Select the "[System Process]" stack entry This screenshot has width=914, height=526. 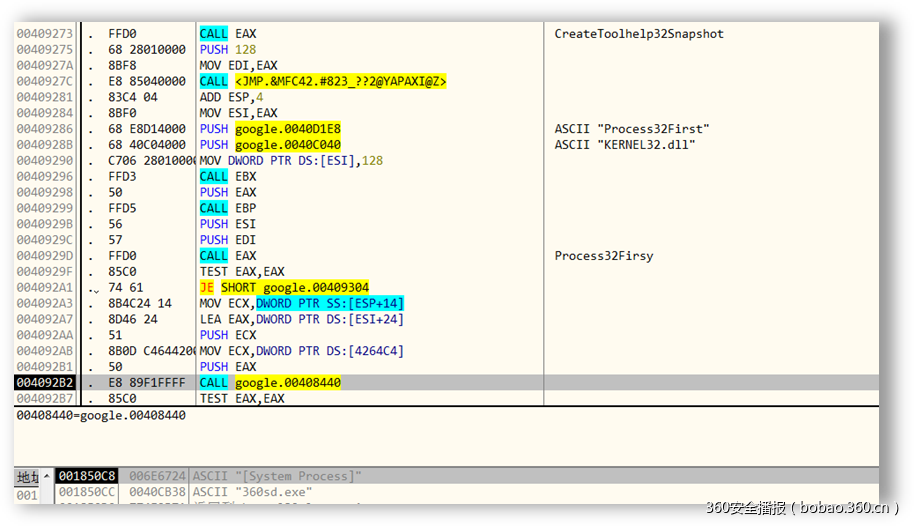[x=277, y=477]
